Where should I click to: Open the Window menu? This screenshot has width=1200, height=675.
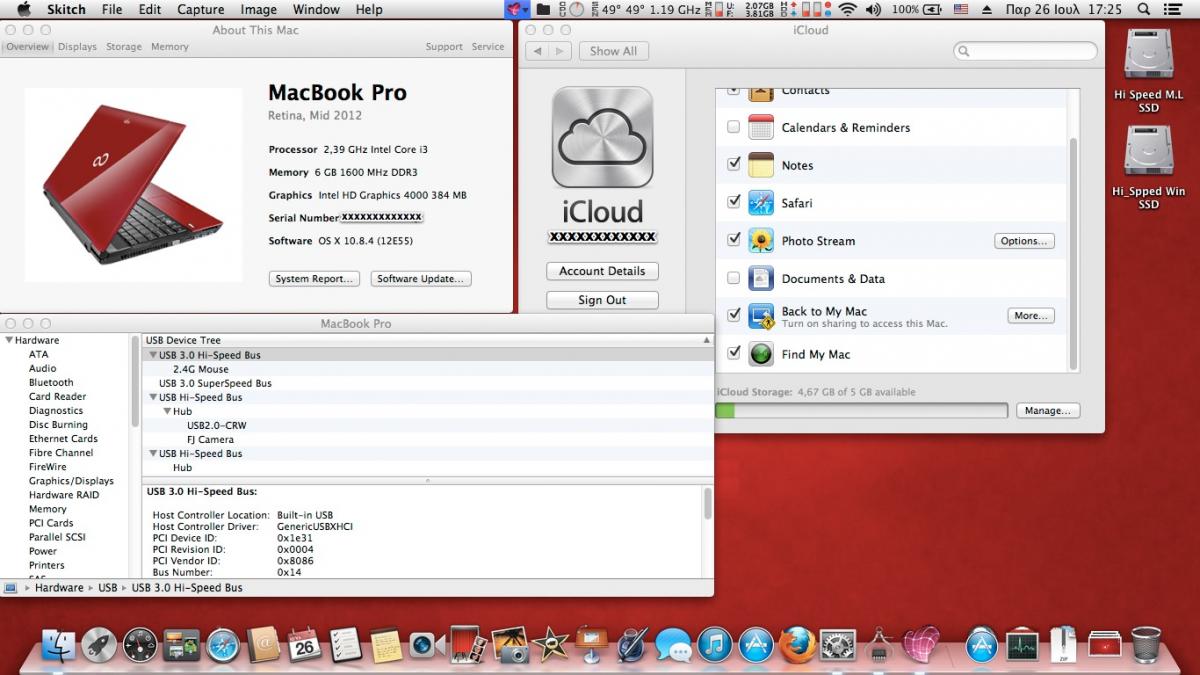point(316,9)
